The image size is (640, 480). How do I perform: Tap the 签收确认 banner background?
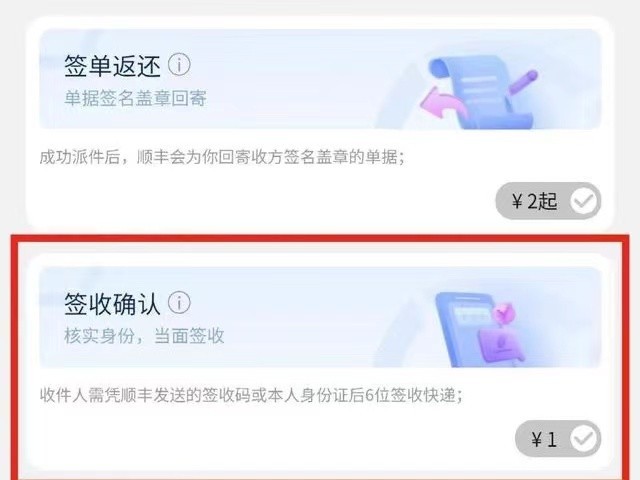click(x=320, y=317)
